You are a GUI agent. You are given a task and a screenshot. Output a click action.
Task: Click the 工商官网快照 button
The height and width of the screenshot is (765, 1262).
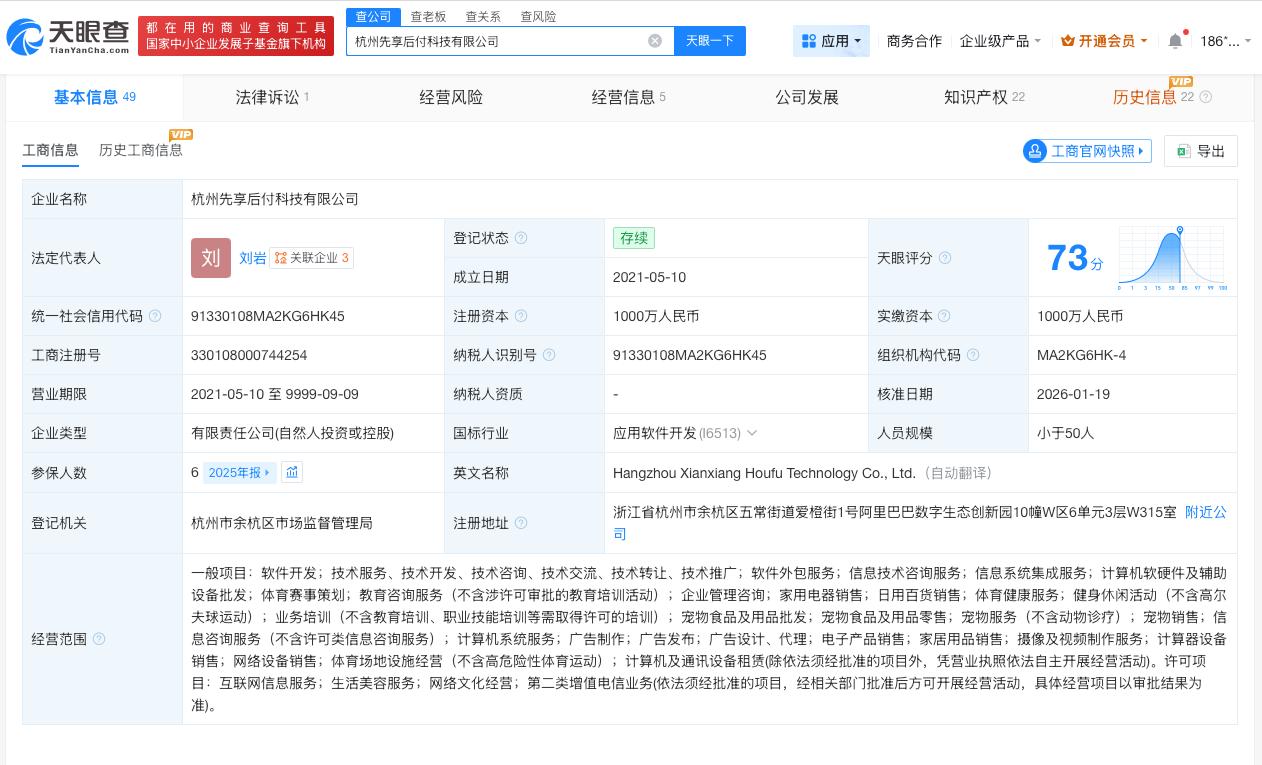tap(1087, 151)
